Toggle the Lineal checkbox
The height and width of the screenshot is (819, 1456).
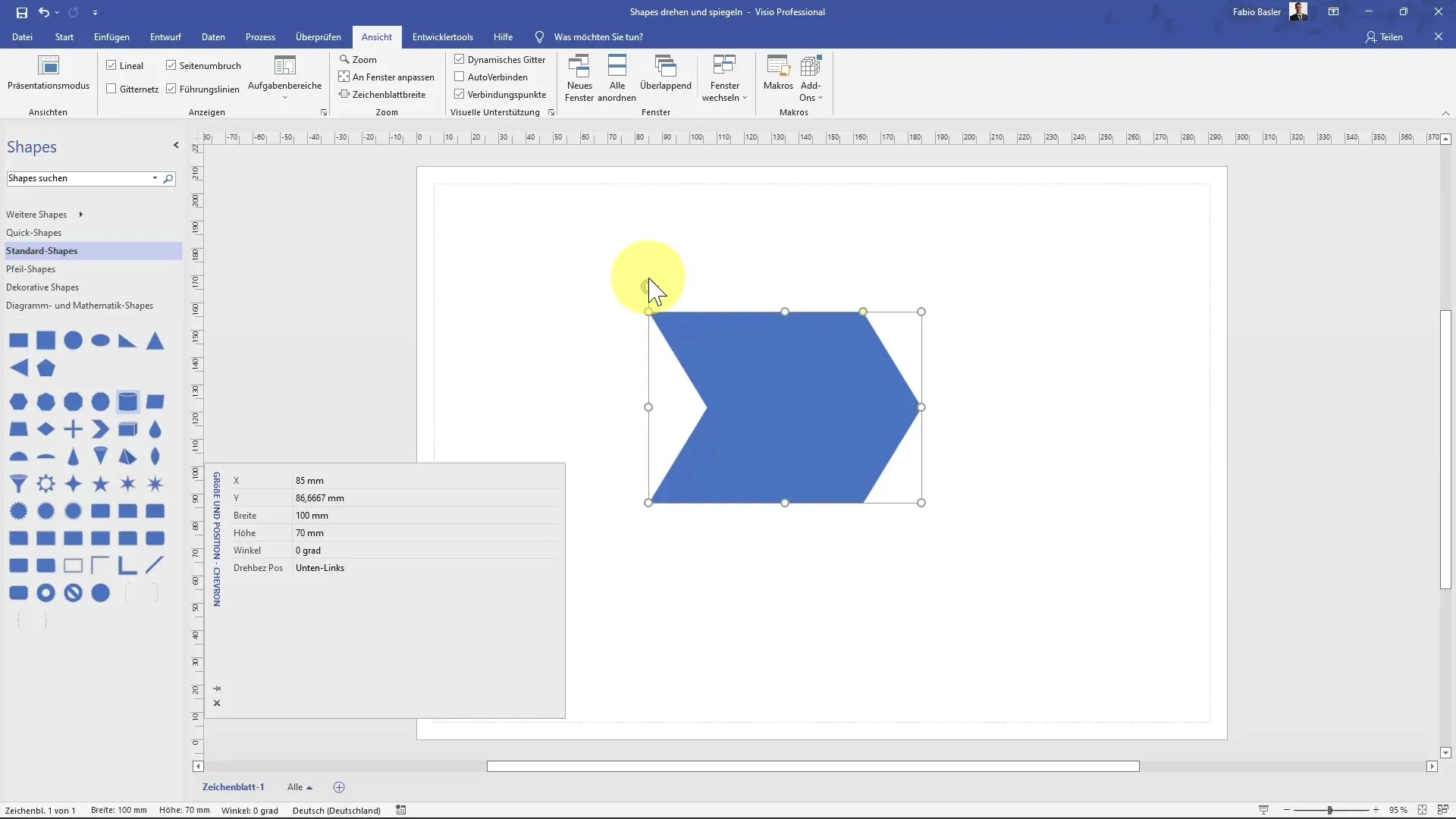pos(111,65)
